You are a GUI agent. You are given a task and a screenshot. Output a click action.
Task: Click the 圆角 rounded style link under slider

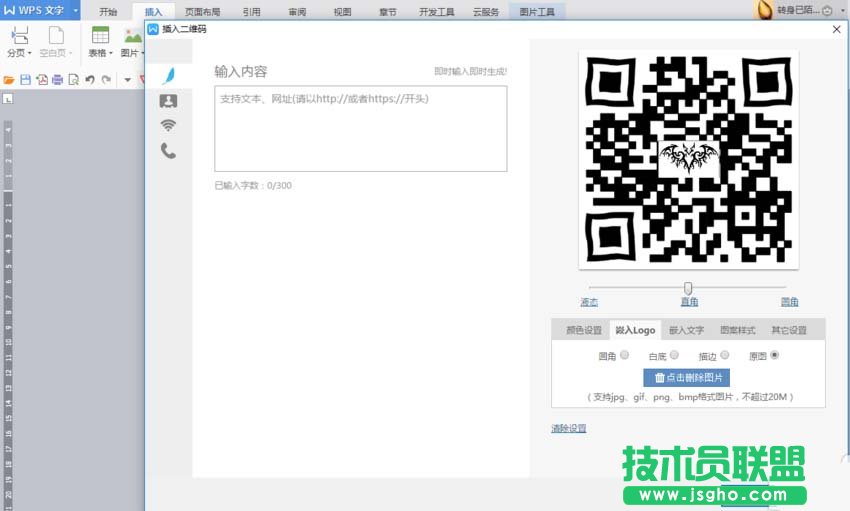click(x=789, y=302)
